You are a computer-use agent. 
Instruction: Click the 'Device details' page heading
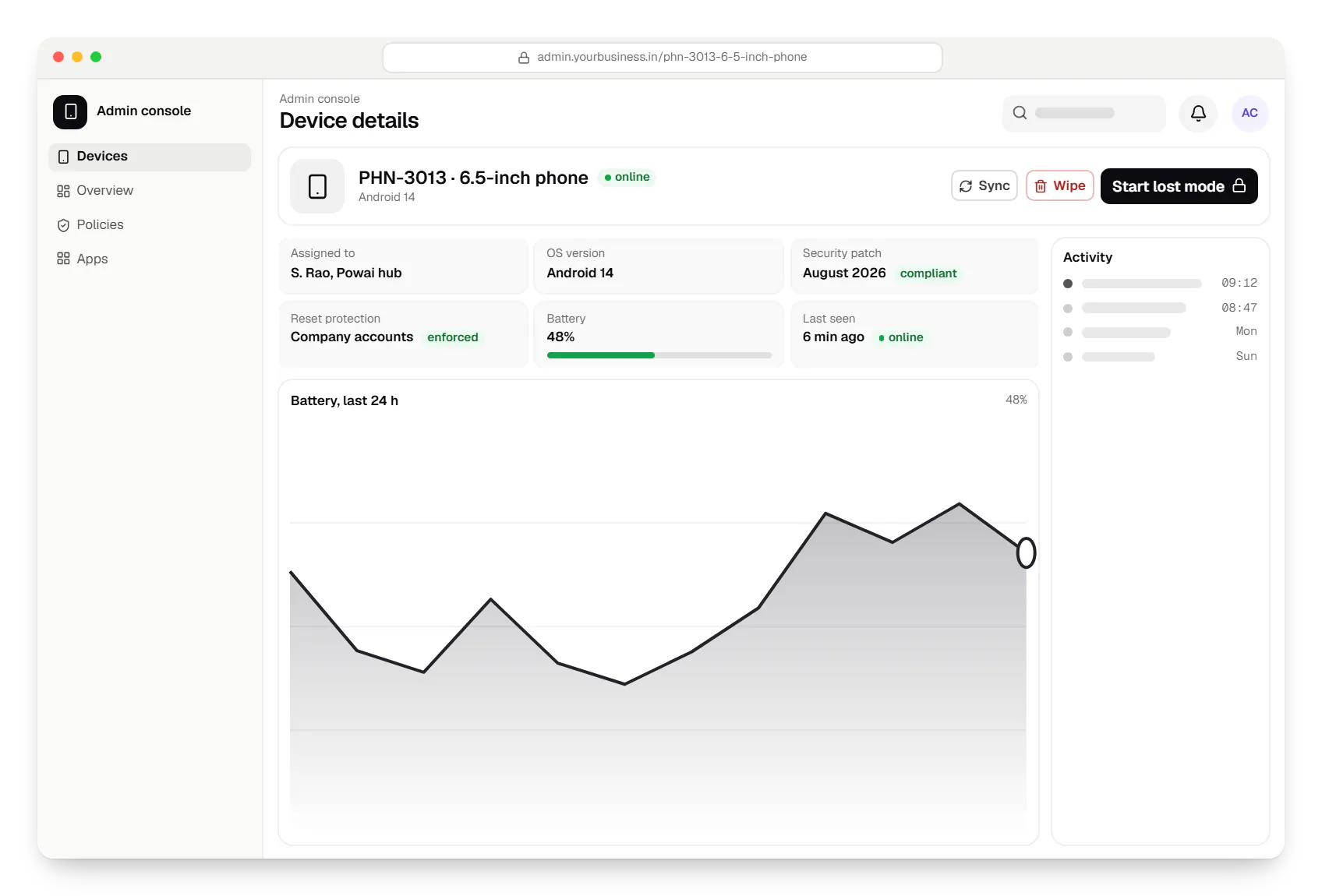(x=349, y=121)
